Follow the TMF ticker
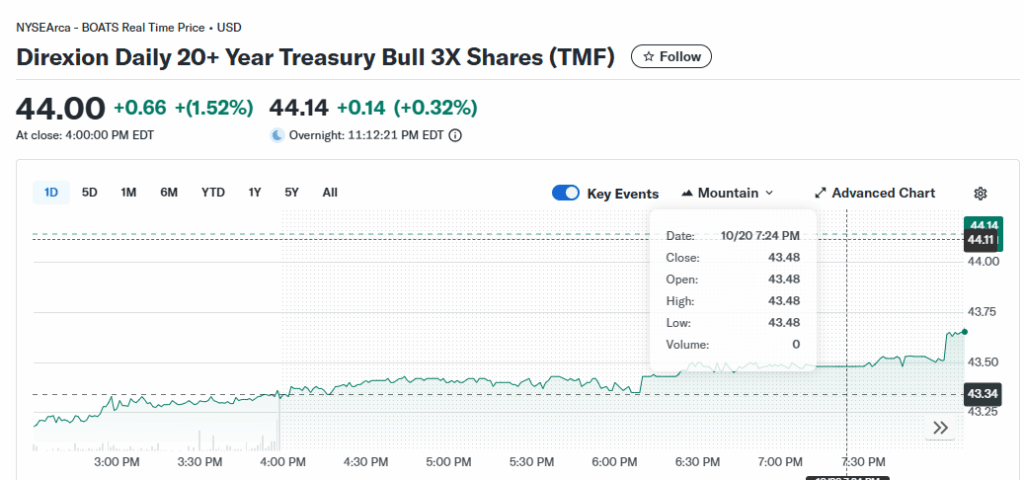Screen dimensions: 1024x480 [672, 57]
